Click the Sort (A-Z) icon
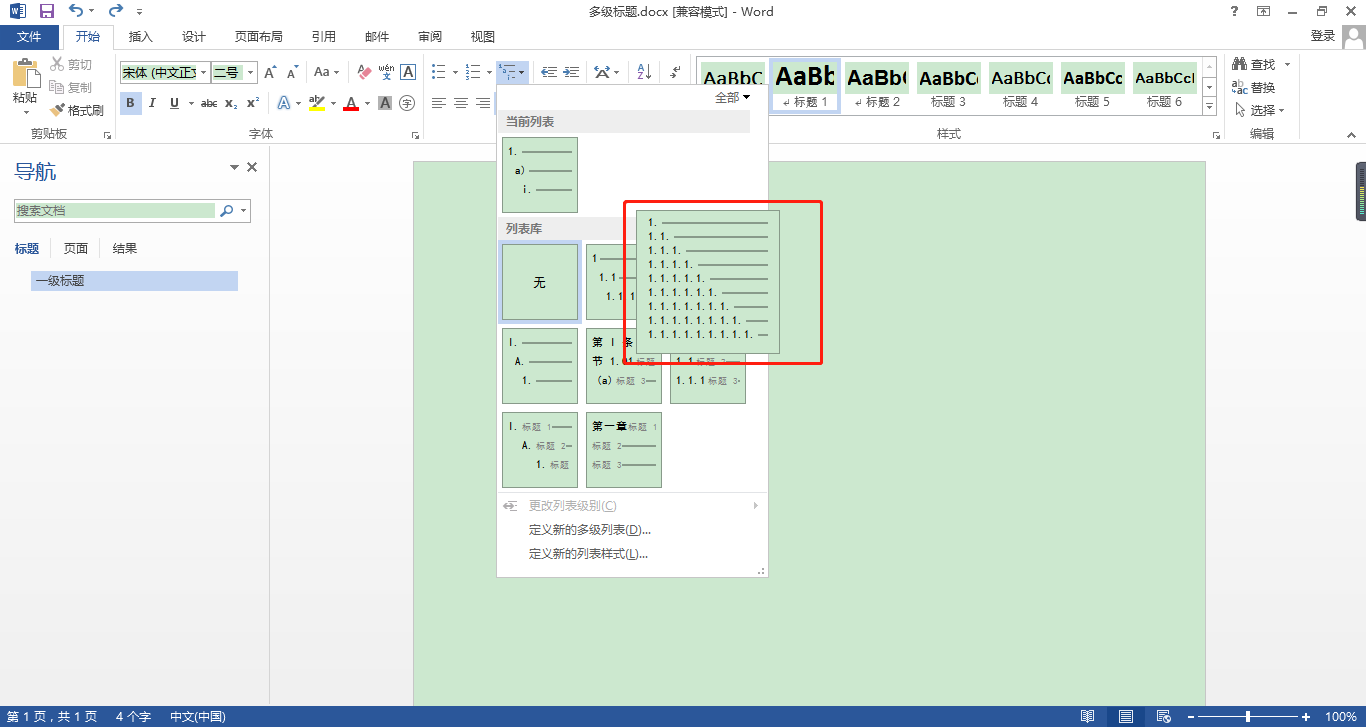This screenshot has width=1366, height=727. [644, 72]
